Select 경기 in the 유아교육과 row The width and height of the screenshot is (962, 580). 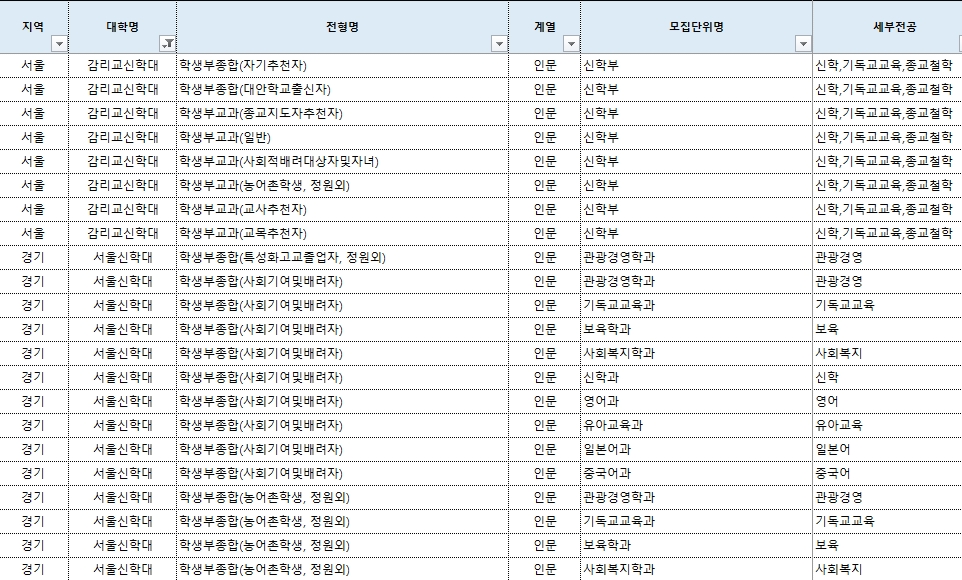click(34, 425)
